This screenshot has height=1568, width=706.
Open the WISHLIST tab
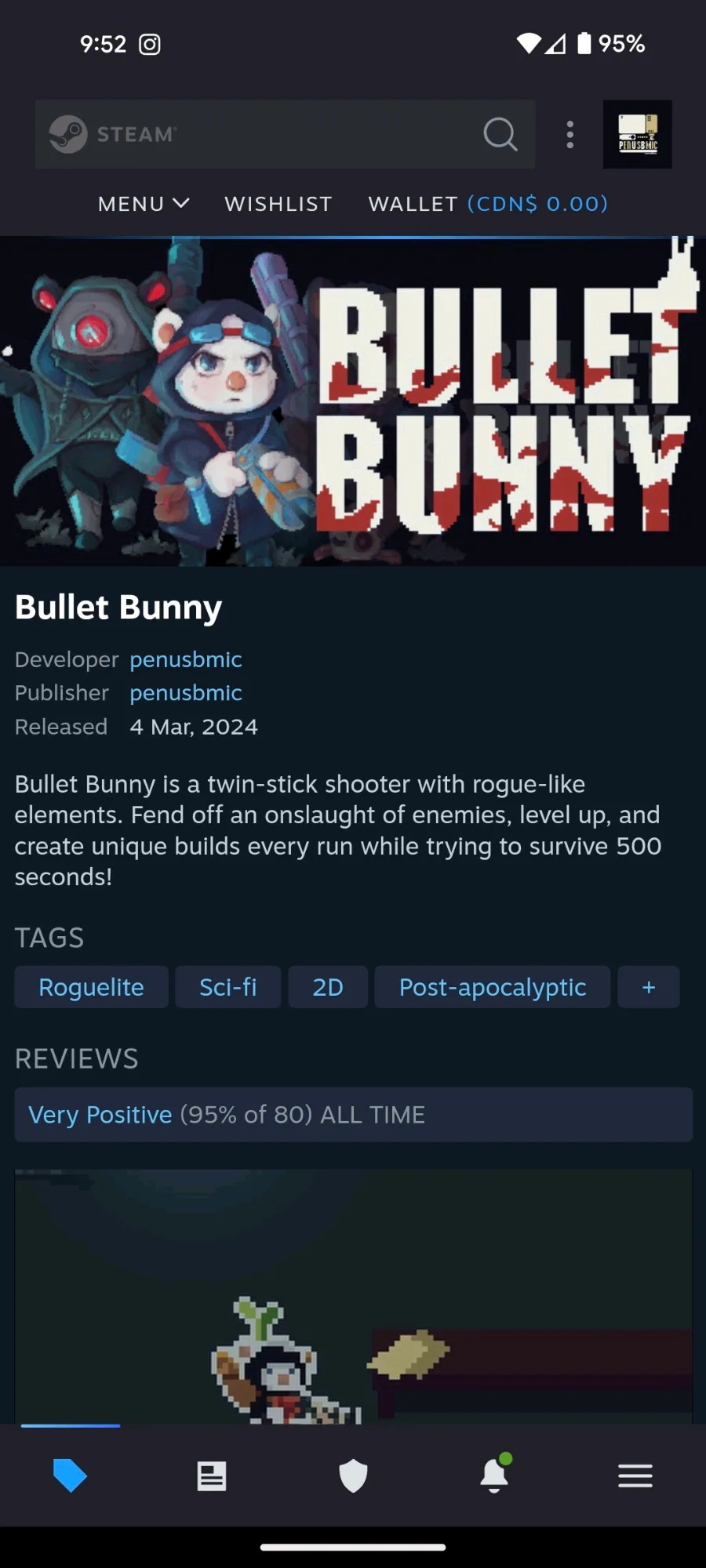click(x=278, y=204)
